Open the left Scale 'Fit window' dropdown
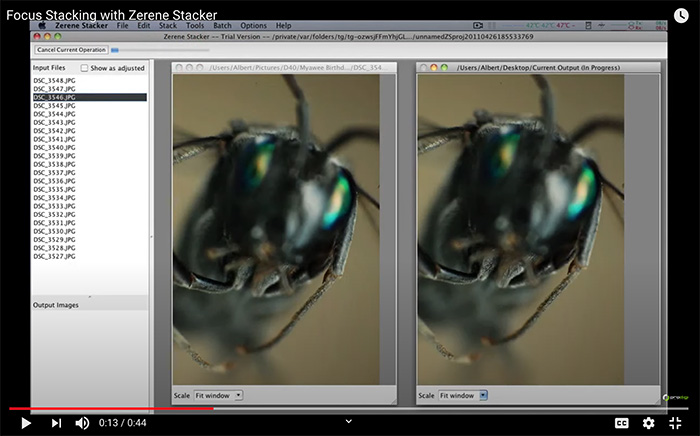 point(217,395)
